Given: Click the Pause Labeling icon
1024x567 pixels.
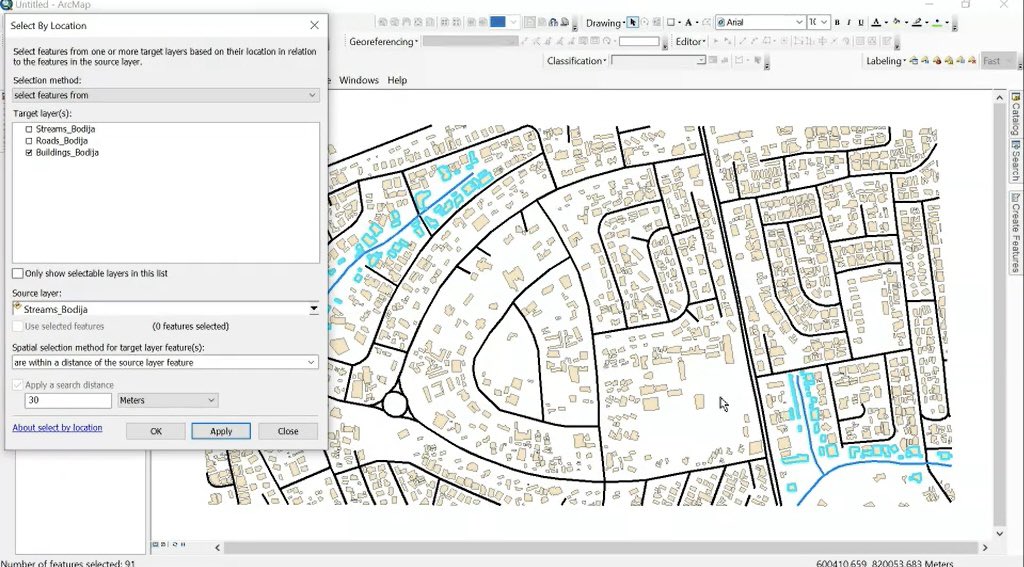Looking at the screenshot, I should 961,61.
